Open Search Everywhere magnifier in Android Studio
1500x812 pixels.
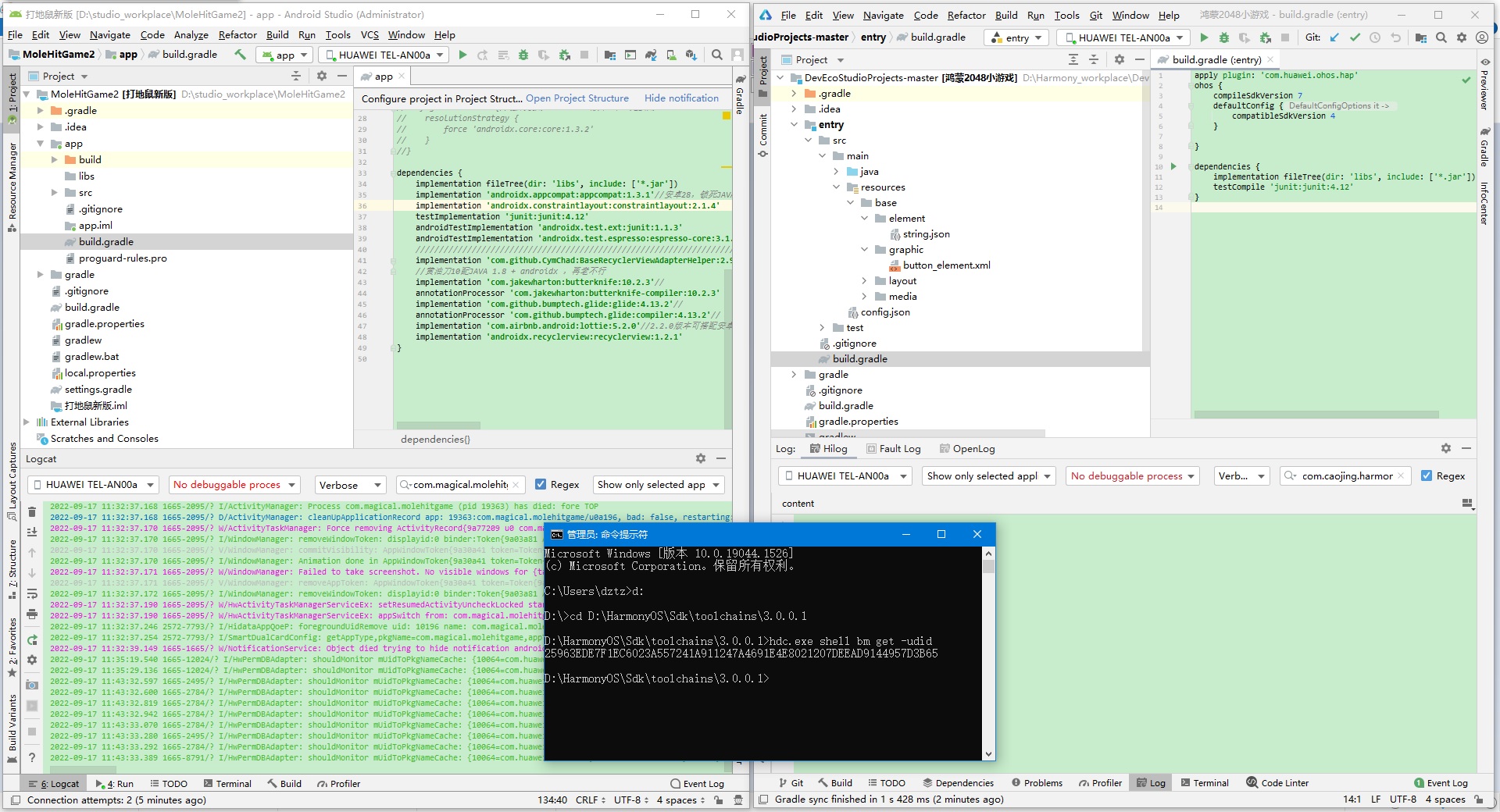coord(716,55)
